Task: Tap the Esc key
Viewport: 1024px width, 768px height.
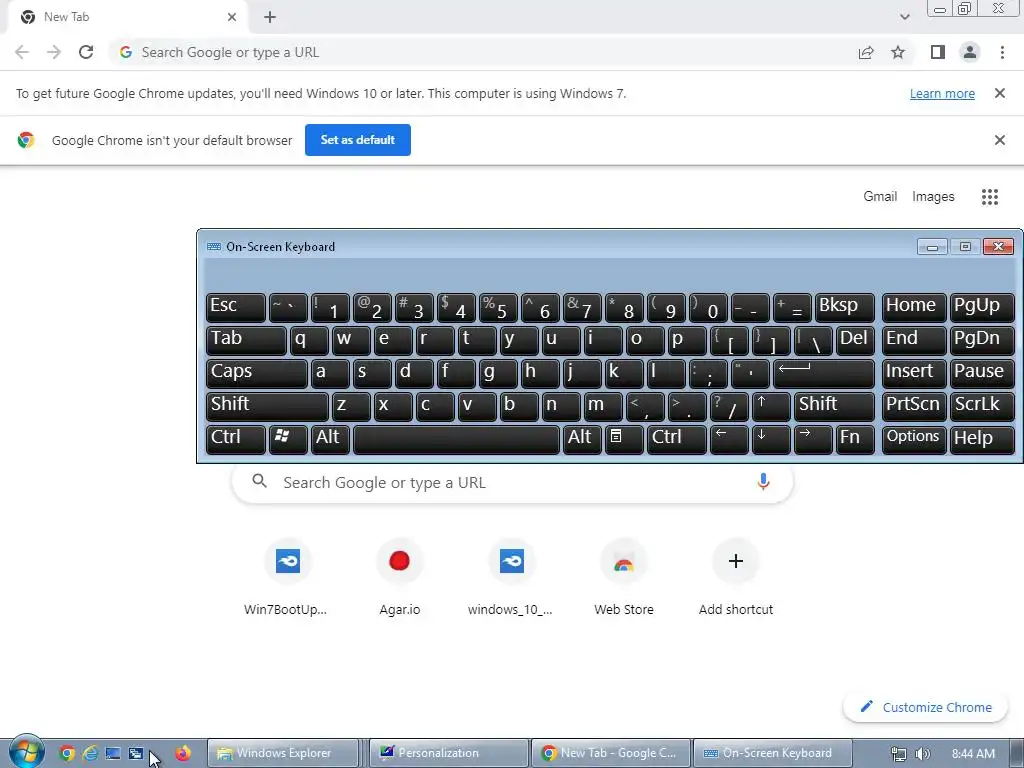Action: click(235, 307)
